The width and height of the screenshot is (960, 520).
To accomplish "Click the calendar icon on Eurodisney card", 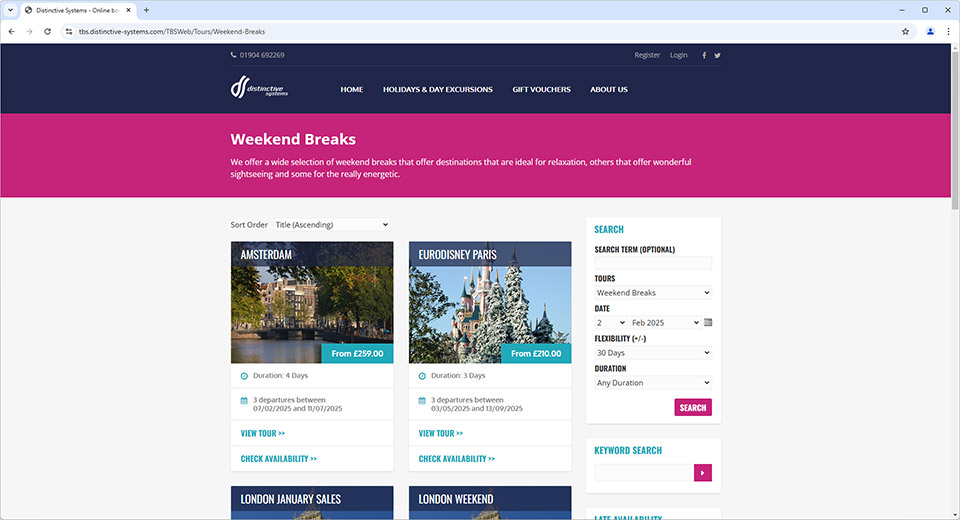I will coord(422,401).
